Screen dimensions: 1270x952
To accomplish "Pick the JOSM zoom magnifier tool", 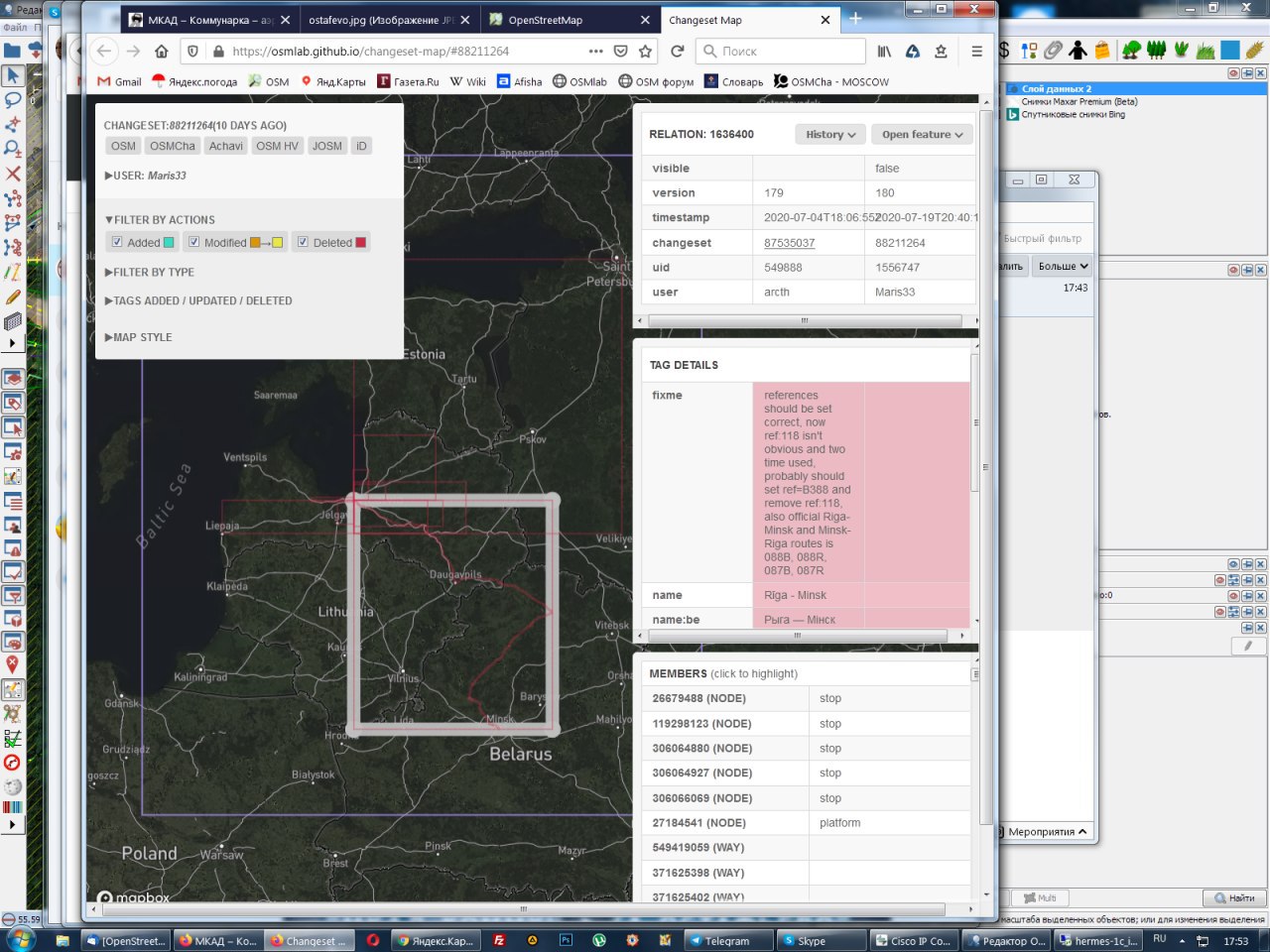I will 13,149.
